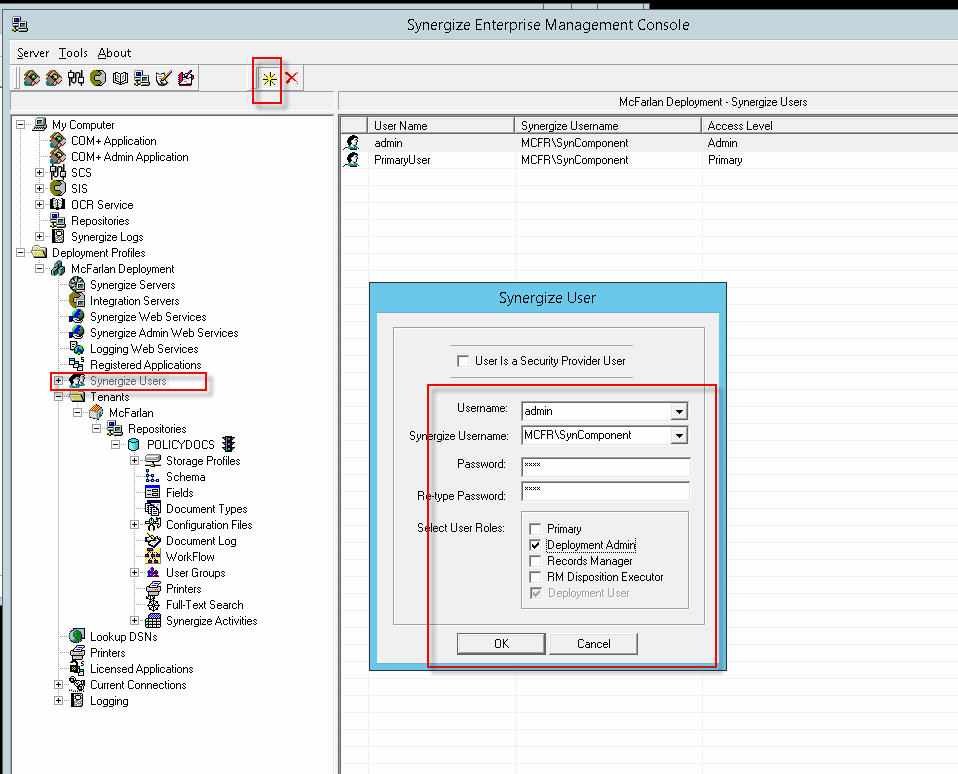Select the Fields node icon
Viewport: 958px width, 774px height.
click(x=153, y=492)
